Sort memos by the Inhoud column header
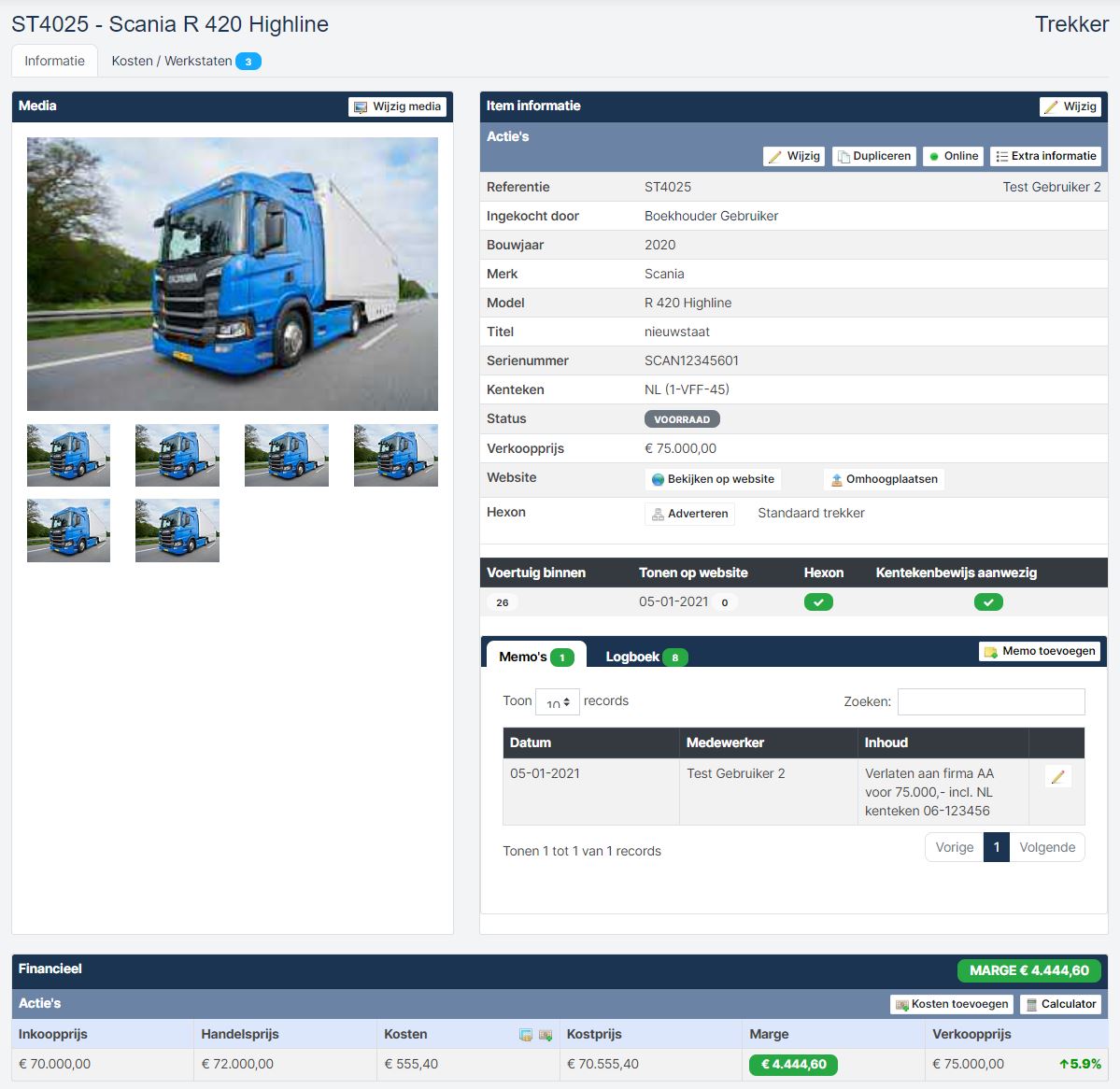This screenshot has height=1089, width=1120. tap(943, 742)
